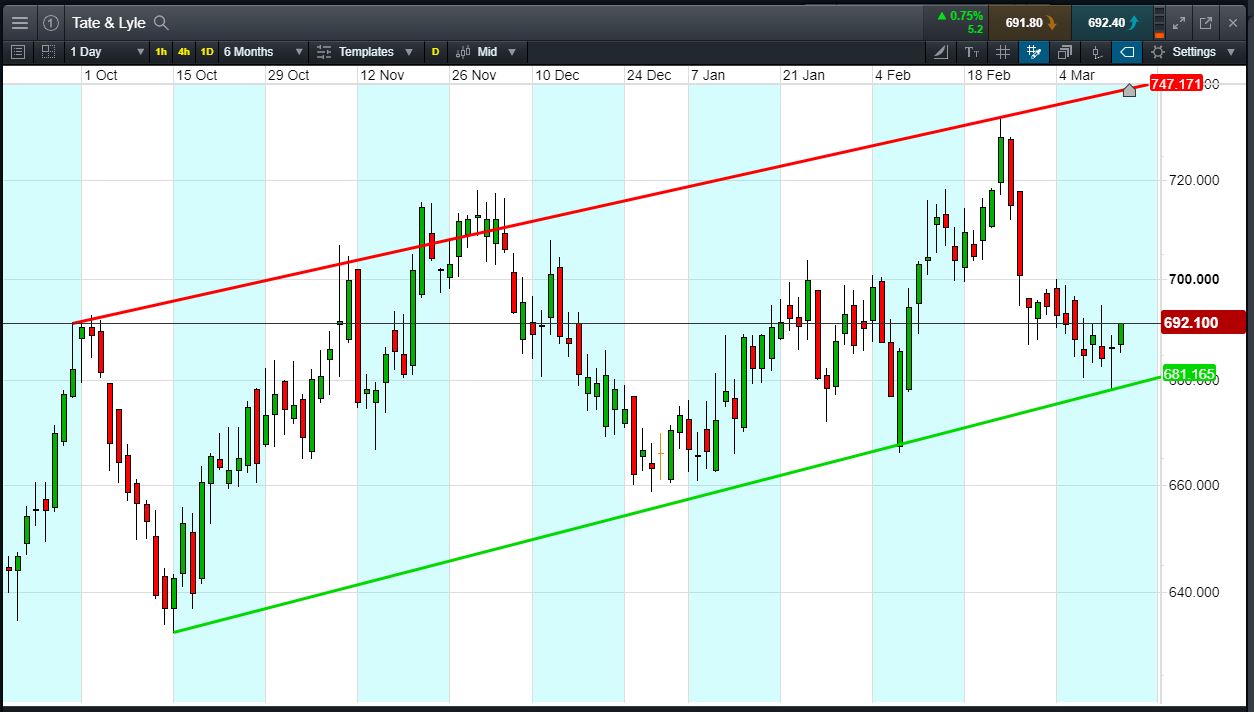Click the stacked windows icon

coord(1065,52)
